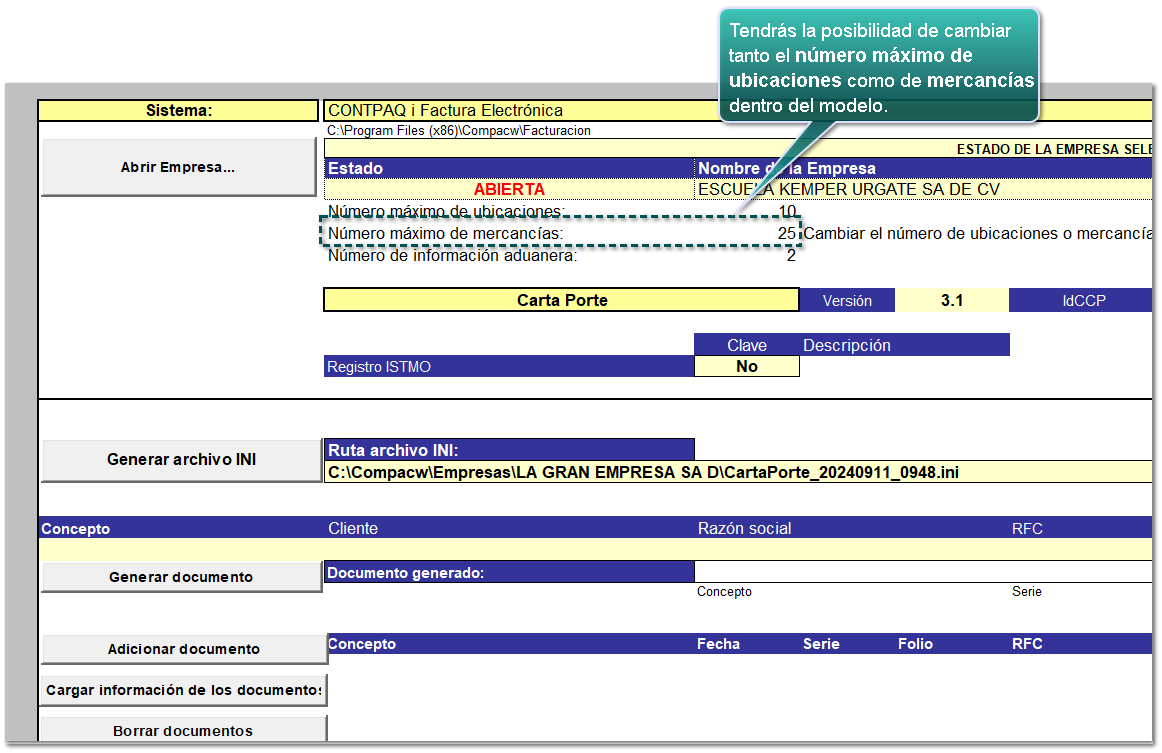Click the Adicionar documento button
The image size is (1162, 753).
tap(184, 649)
